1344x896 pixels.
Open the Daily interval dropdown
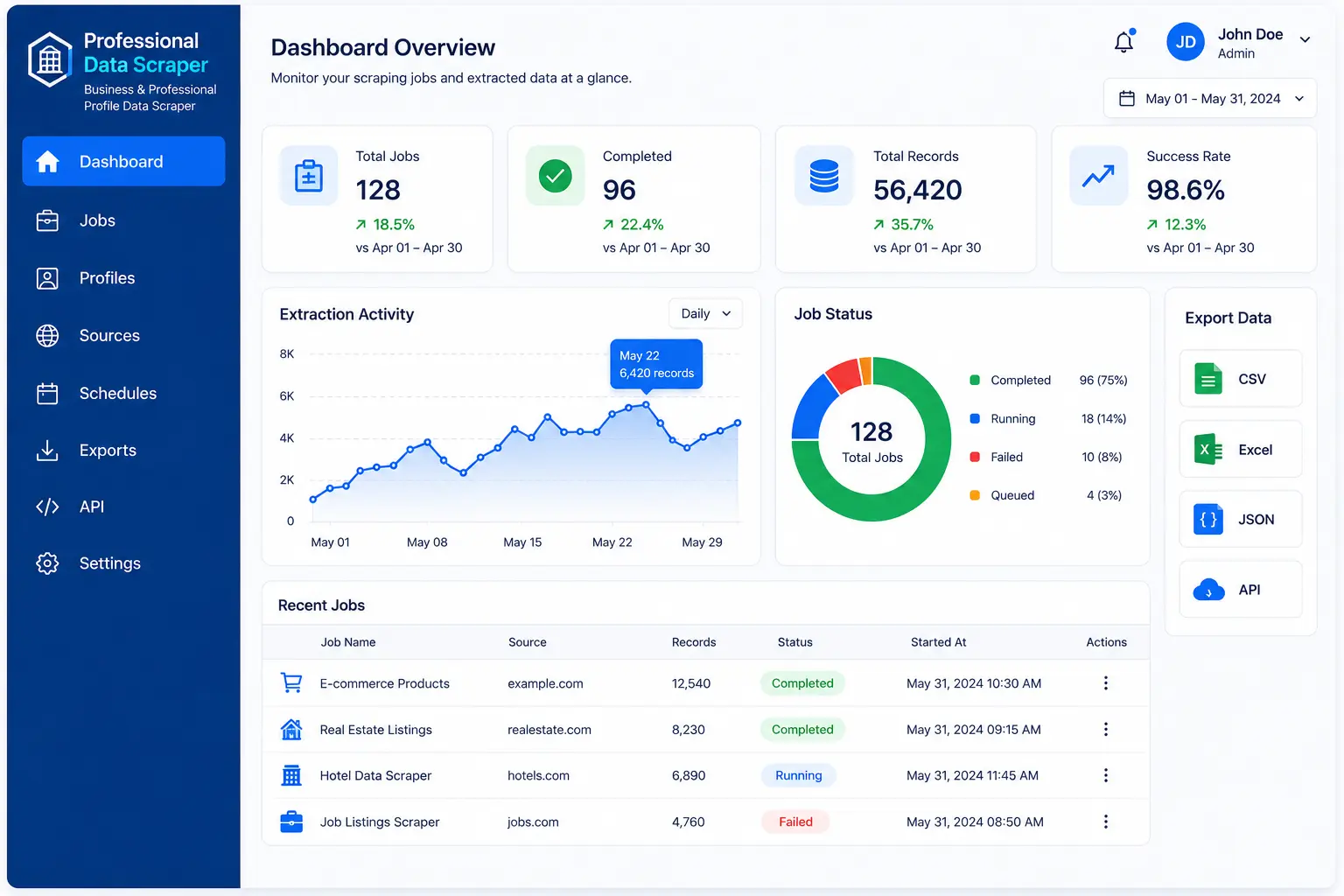(x=705, y=313)
